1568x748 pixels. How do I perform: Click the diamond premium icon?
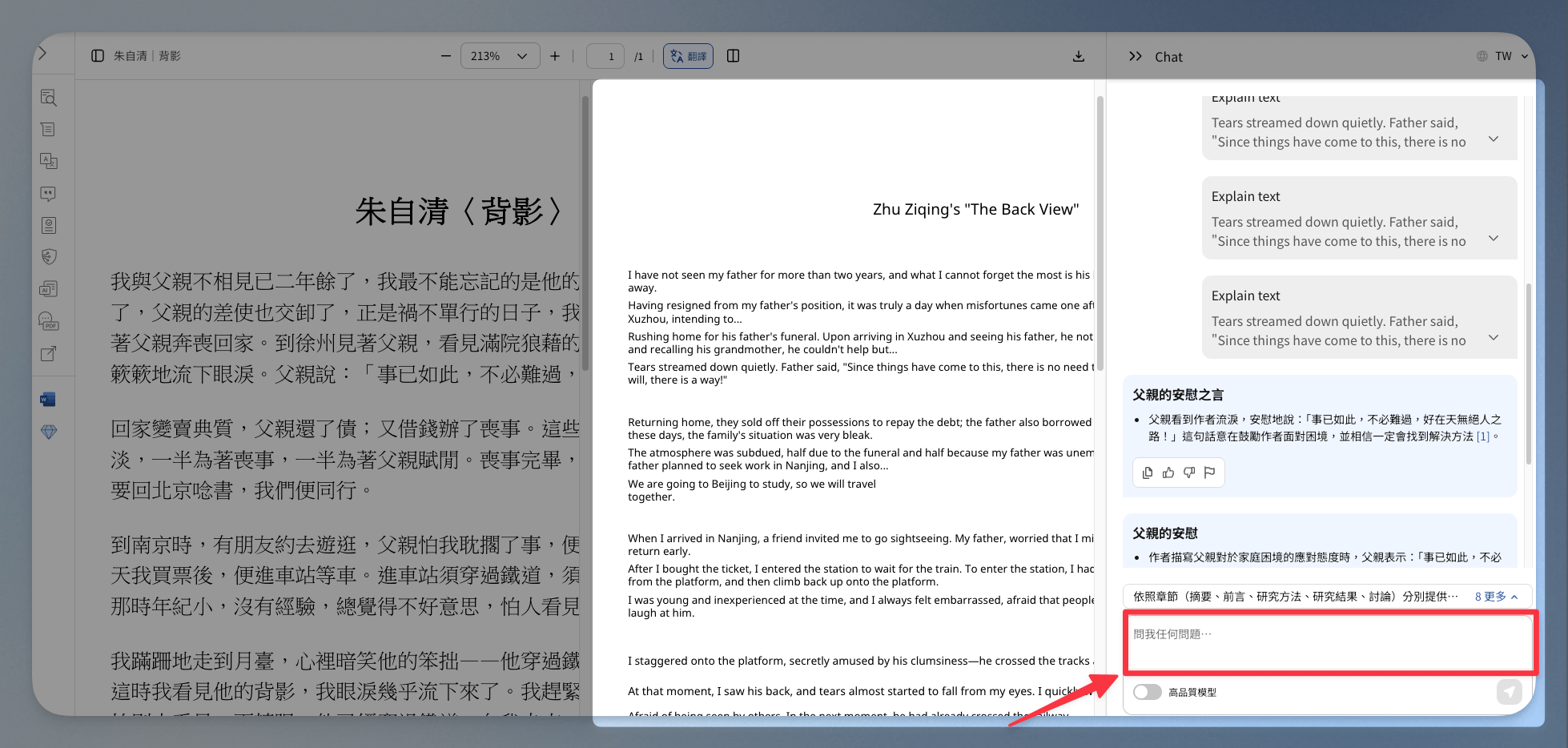coord(49,432)
